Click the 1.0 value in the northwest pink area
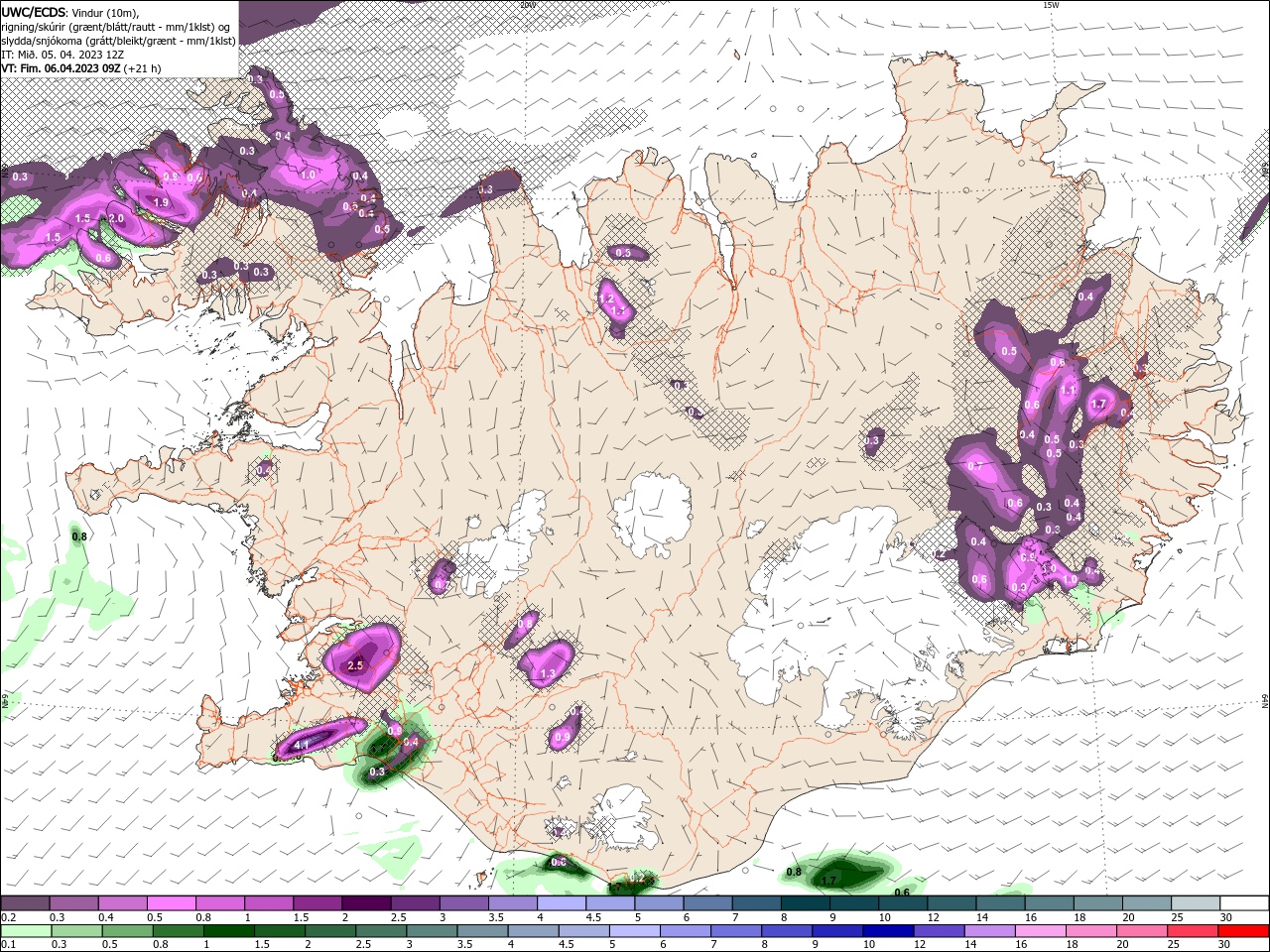 coord(308,175)
